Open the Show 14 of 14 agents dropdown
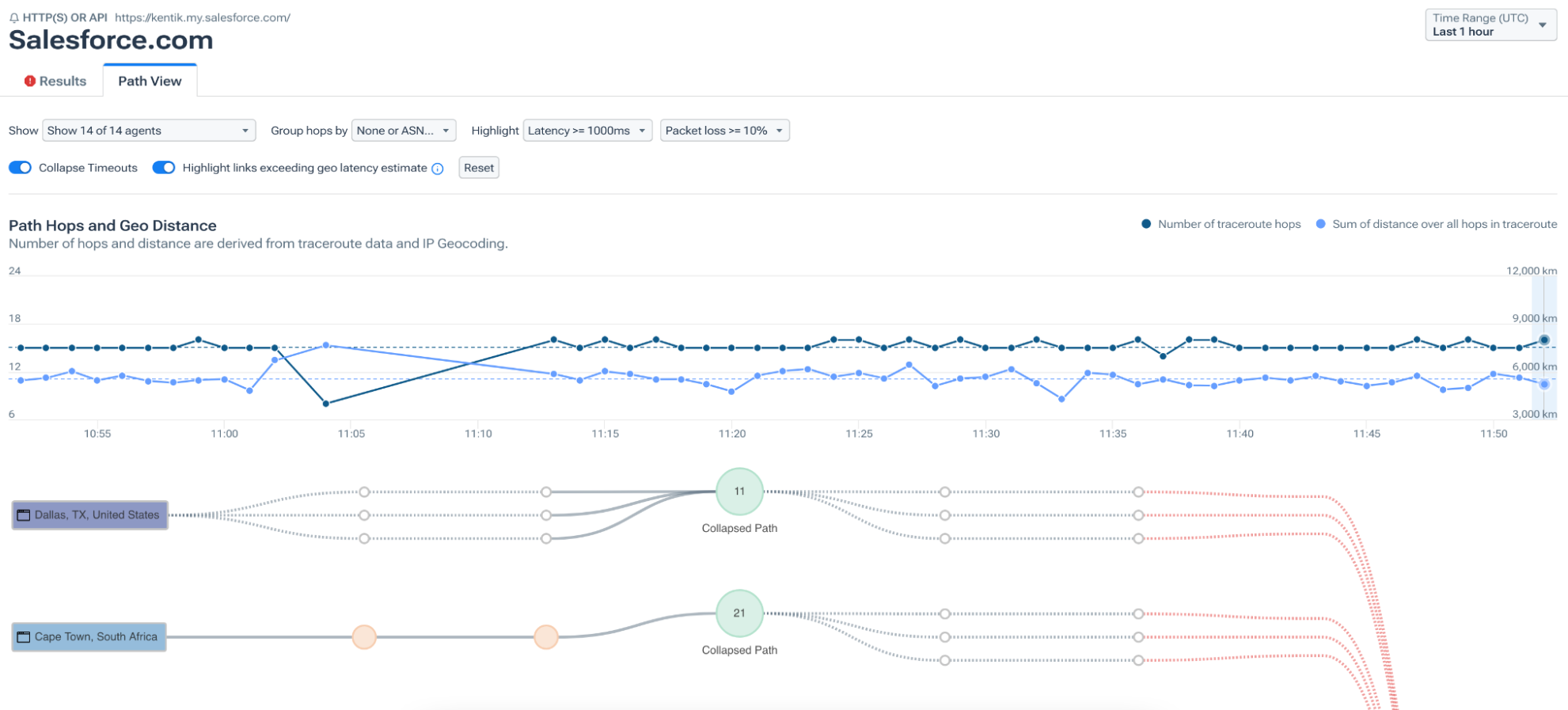 click(x=149, y=131)
